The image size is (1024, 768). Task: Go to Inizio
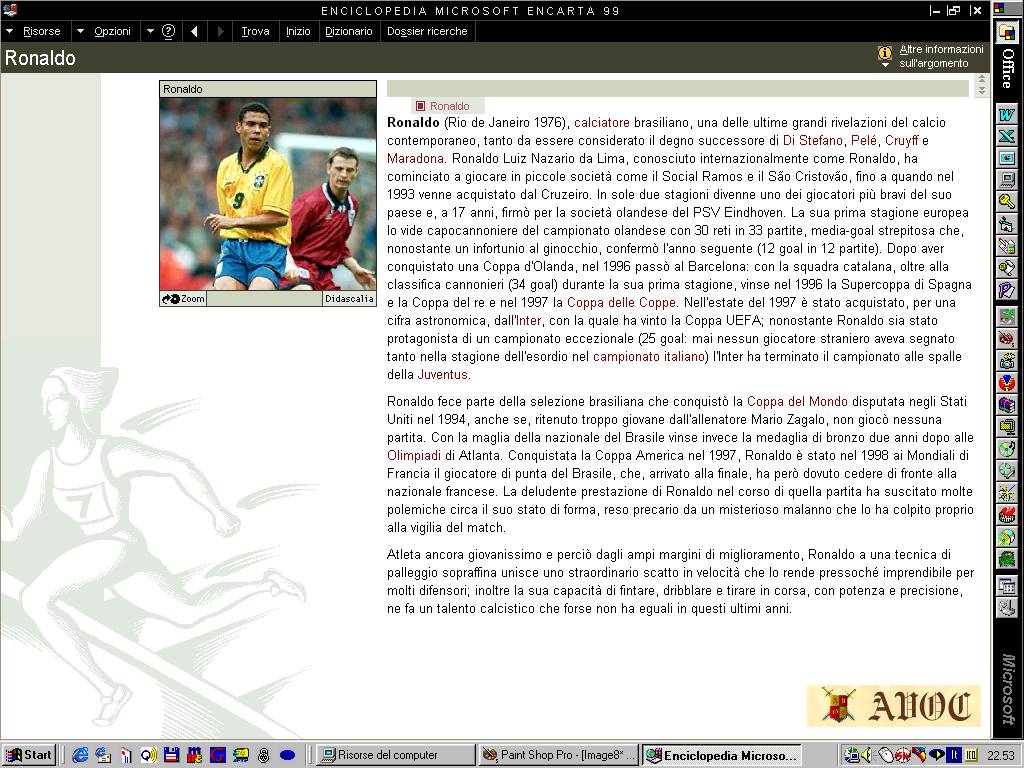[x=298, y=31]
